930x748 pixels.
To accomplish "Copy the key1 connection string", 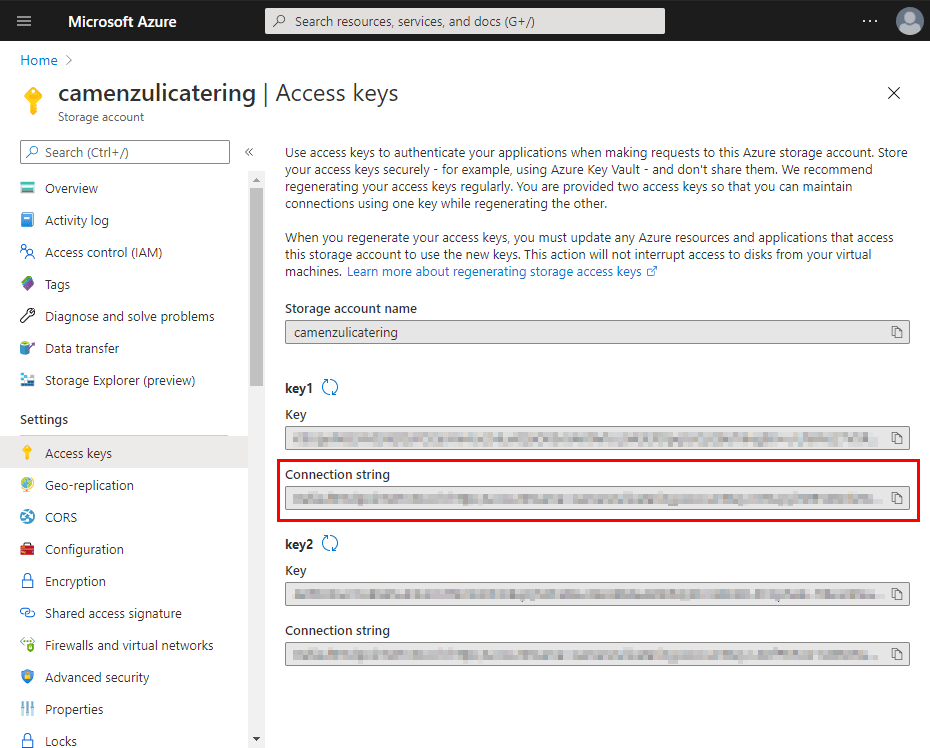I will coord(896,495).
